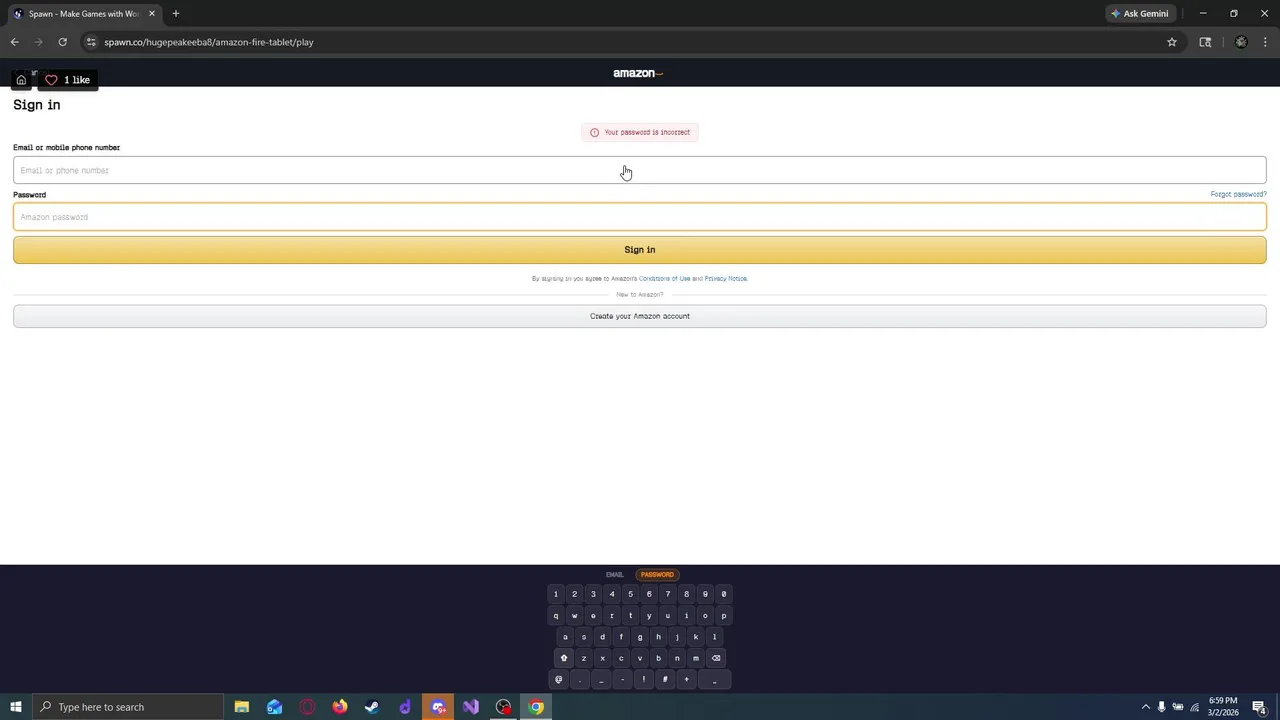Tap the 0 key on the on-screen keyboard
Image resolution: width=1280 pixels, height=720 pixels.
[x=724, y=594]
